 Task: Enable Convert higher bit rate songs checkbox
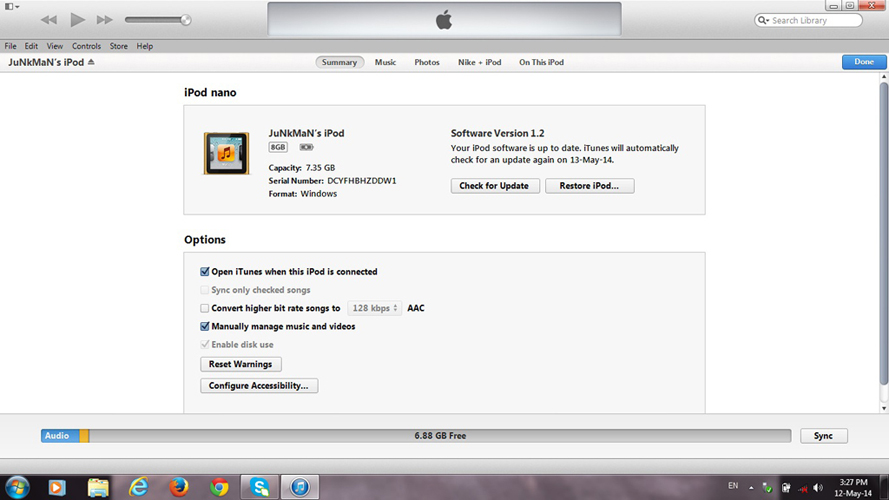tap(205, 309)
